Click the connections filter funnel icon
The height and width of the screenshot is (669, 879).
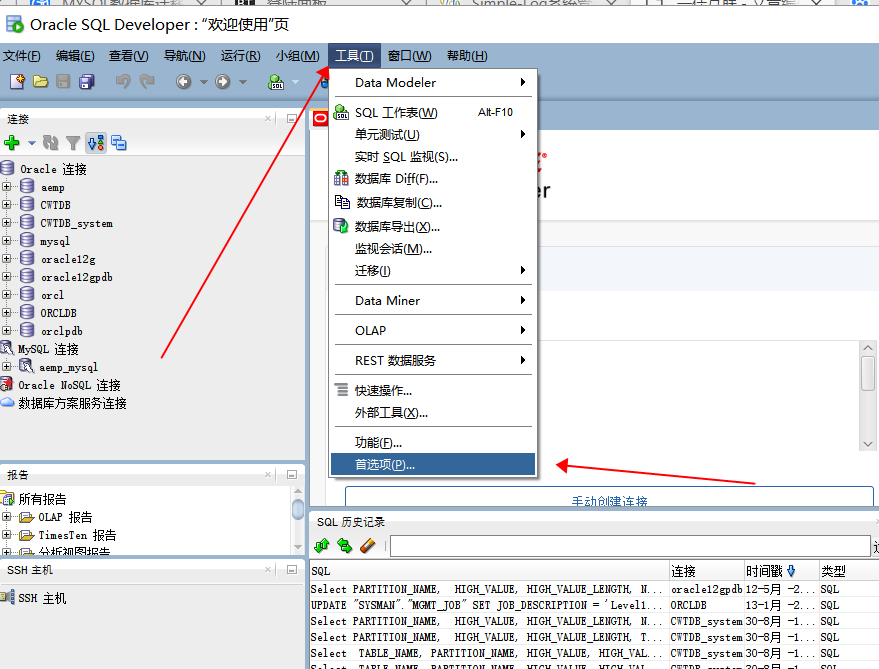[x=73, y=143]
